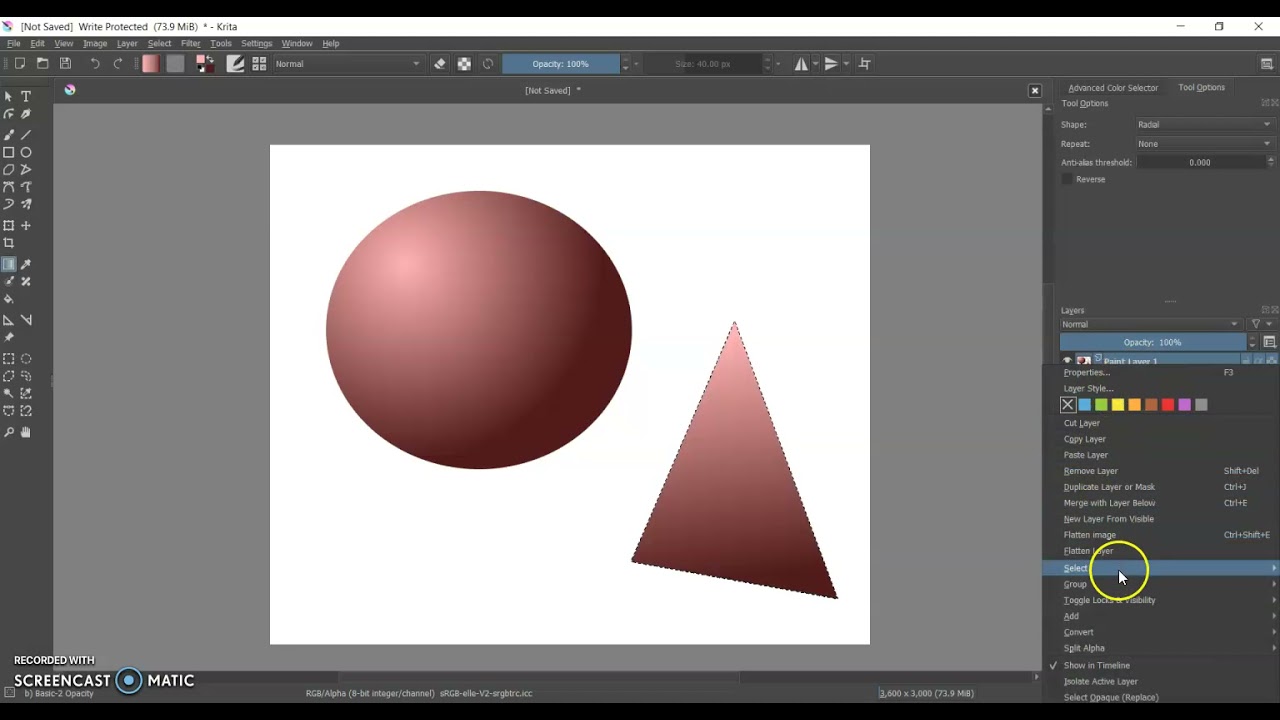Select the Transform tool
Screen dimensions: 1280x720
pos(9,226)
